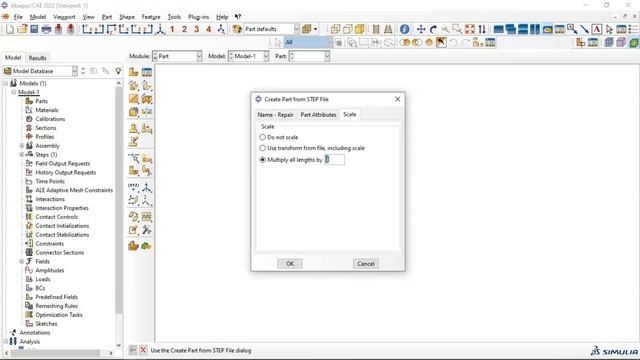The width and height of the screenshot is (640, 360).
Task: Click the shaded render style icon
Action: (360, 29)
